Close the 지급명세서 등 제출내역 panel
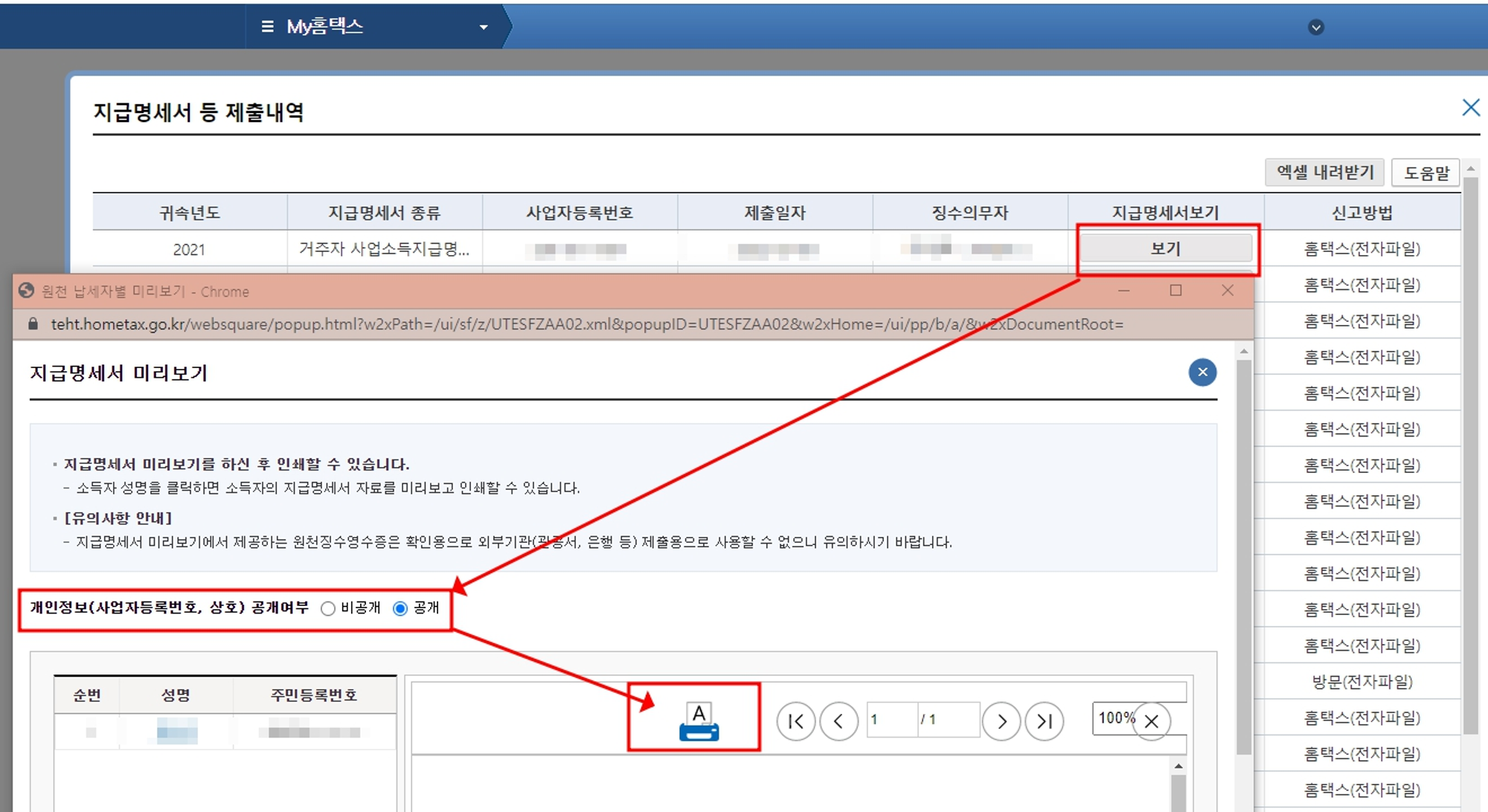This screenshot has width=1488, height=812. (x=1470, y=108)
